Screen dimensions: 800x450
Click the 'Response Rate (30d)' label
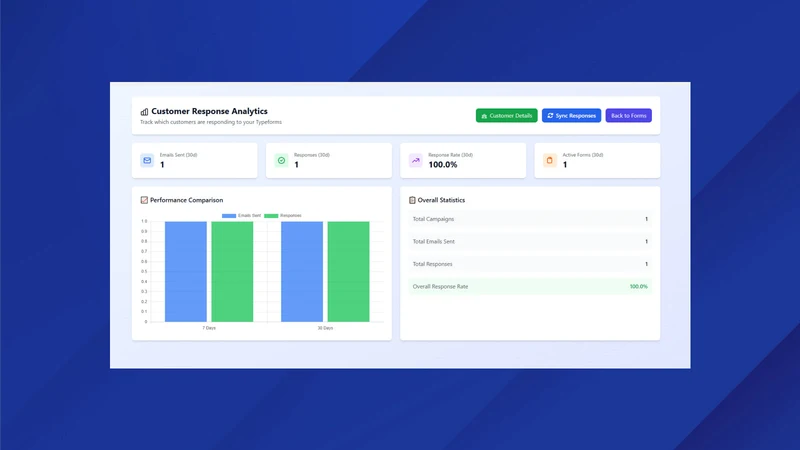[451, 155]
